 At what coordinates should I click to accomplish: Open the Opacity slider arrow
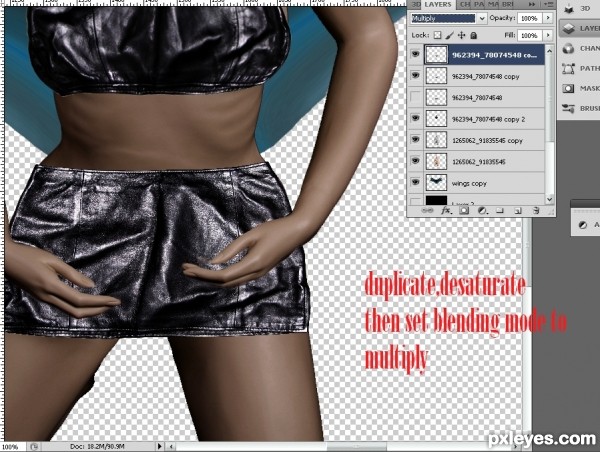(x=548, y=18)
